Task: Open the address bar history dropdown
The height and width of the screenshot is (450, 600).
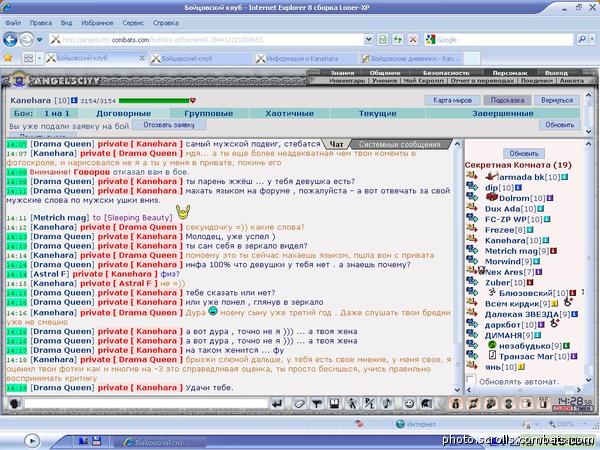Action: coord(368,39)
